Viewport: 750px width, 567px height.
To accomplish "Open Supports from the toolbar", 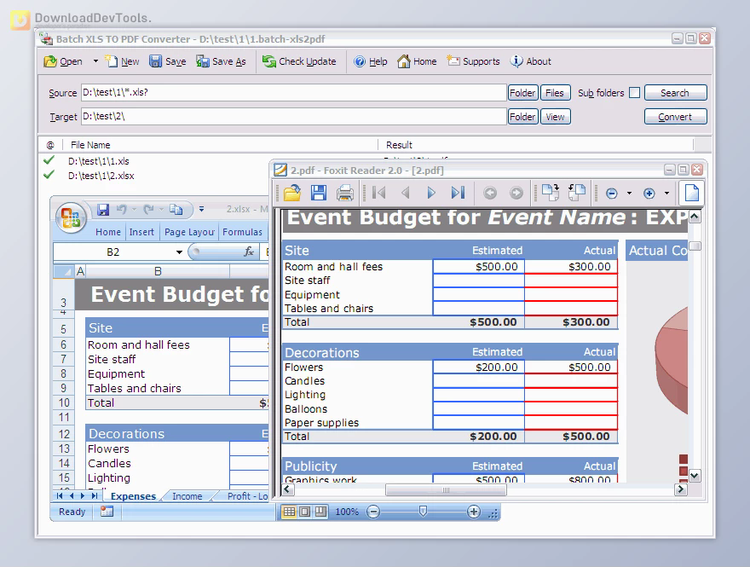I will coord(473,61).
